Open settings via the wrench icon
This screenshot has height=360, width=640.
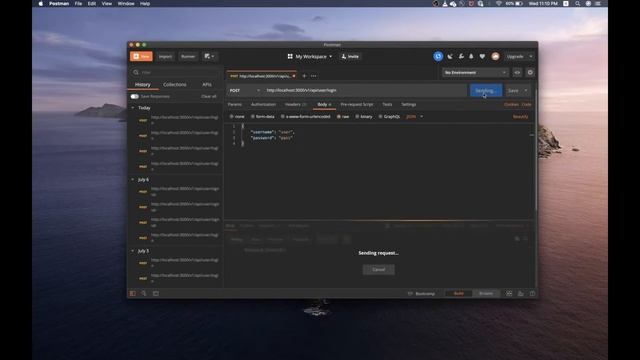coord(461,56)
